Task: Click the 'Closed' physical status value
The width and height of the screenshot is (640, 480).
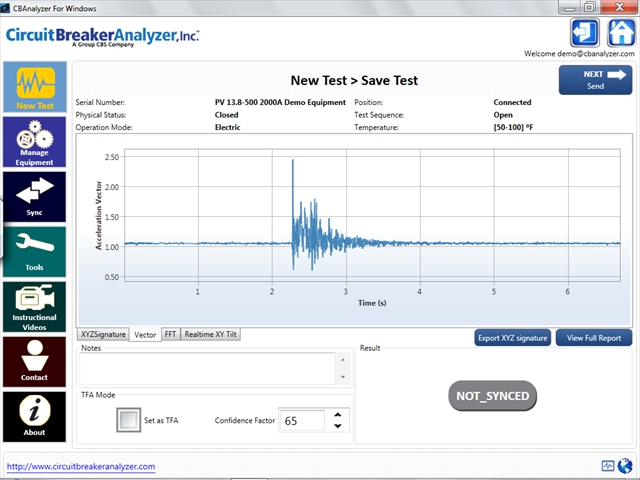Action: (227, 115)
